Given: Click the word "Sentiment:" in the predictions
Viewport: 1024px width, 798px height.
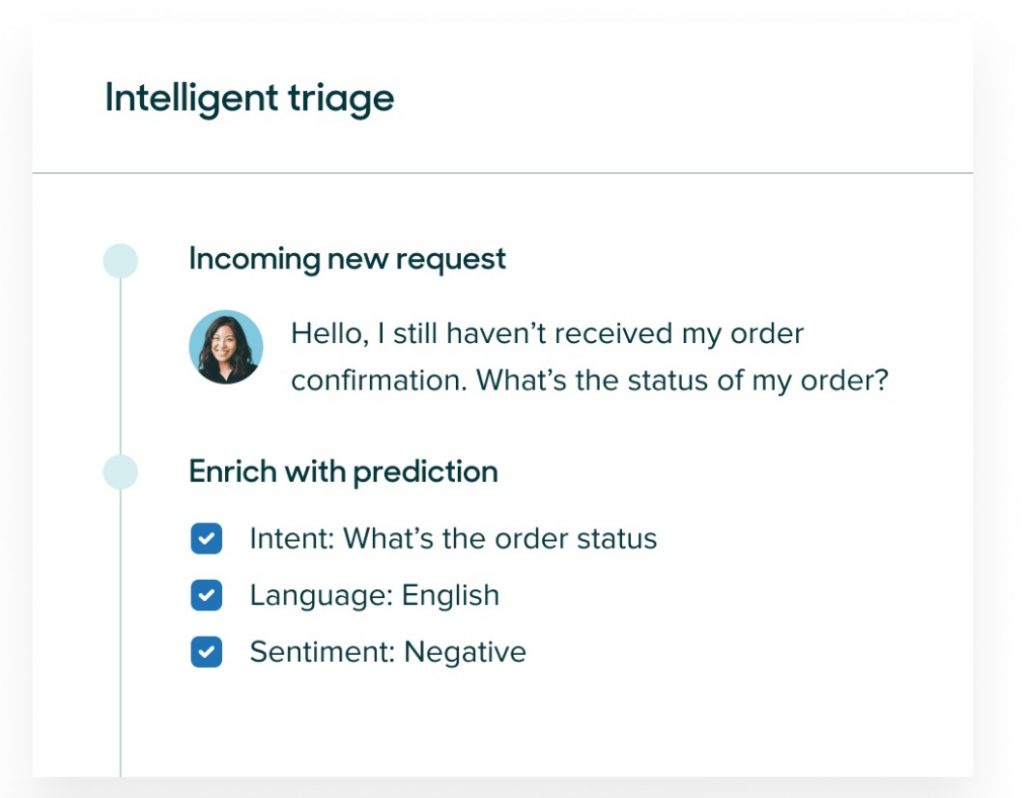Looking at the screenshot, I should pos(322,652).
